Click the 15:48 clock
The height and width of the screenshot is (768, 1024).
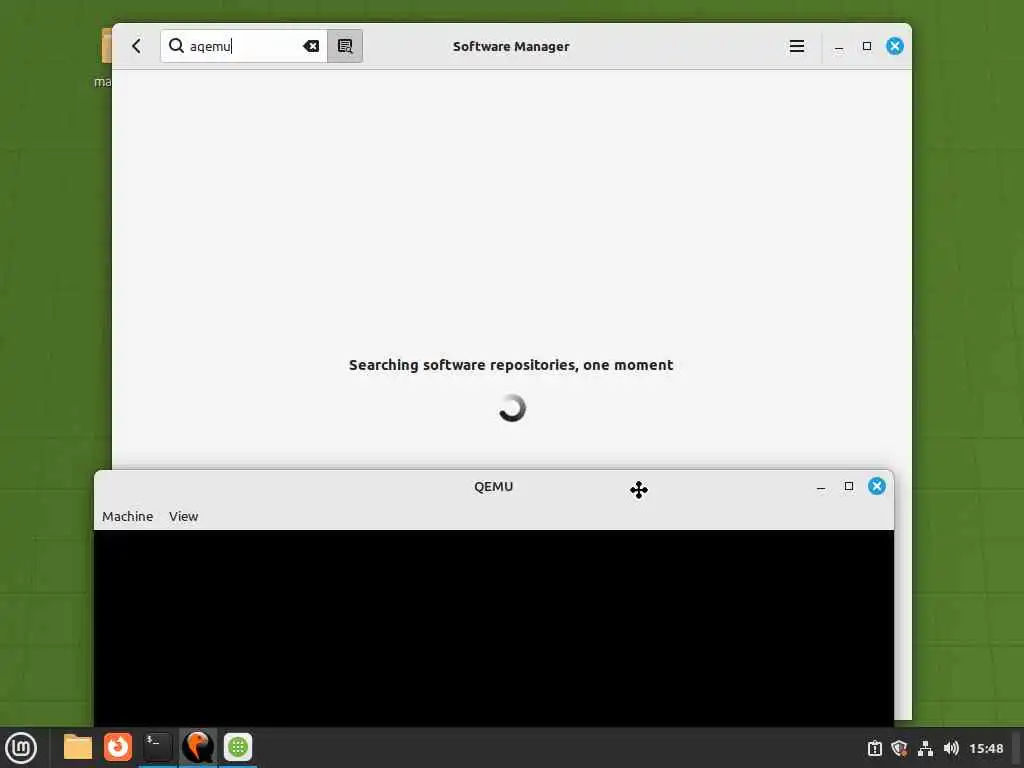[986, 748]
